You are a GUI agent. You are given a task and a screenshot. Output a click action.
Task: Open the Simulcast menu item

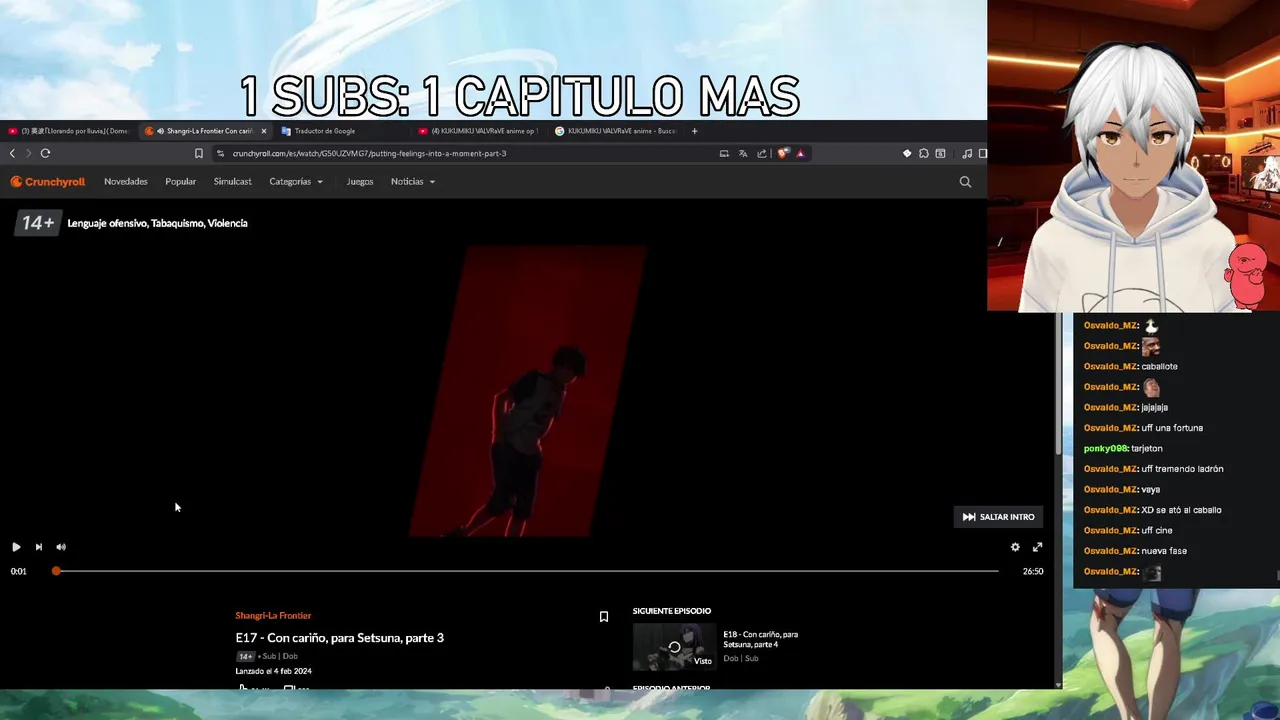coord(232,182)
